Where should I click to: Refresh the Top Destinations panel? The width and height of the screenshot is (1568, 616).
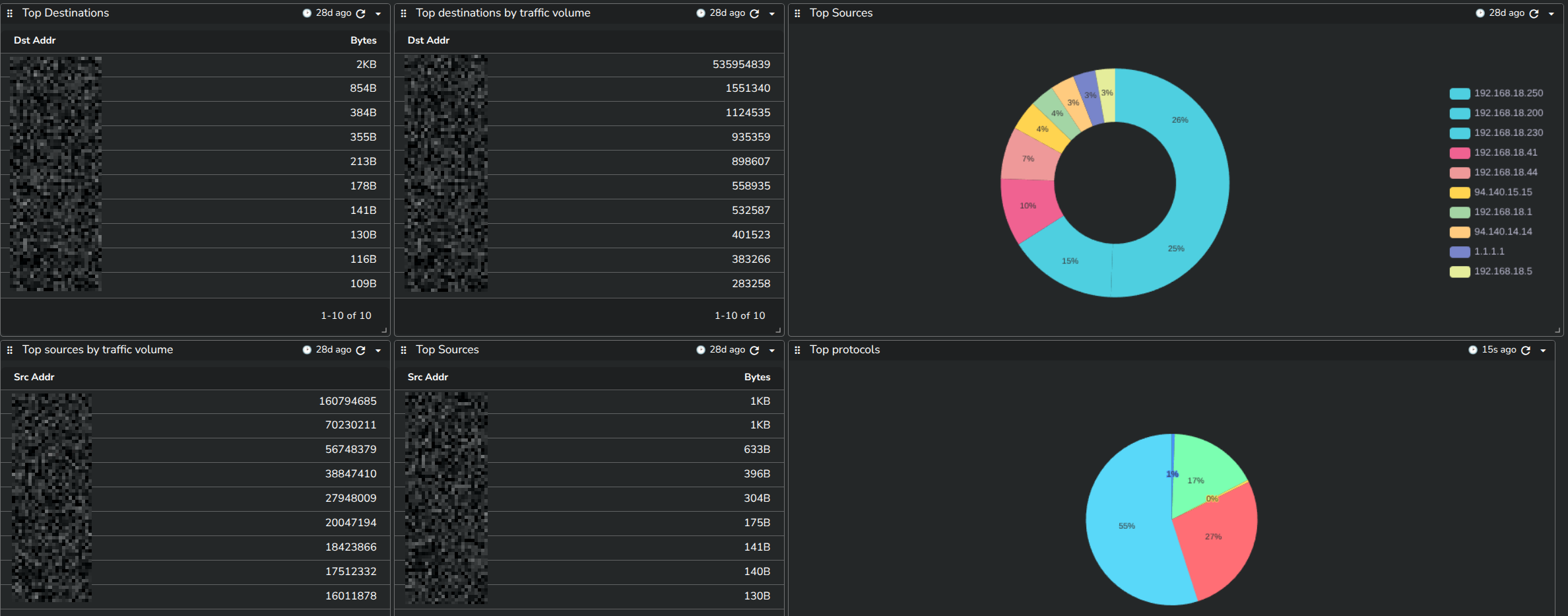(x=360, y=13)
